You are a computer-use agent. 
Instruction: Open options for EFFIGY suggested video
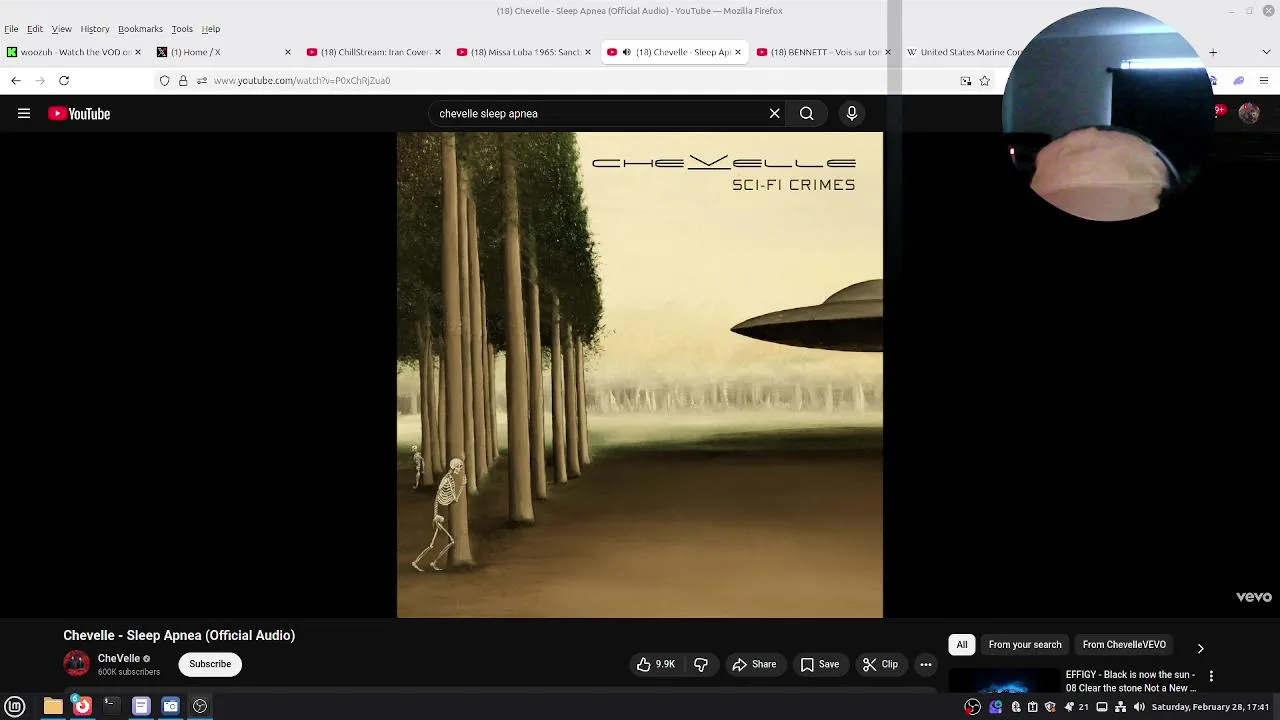1211,676
